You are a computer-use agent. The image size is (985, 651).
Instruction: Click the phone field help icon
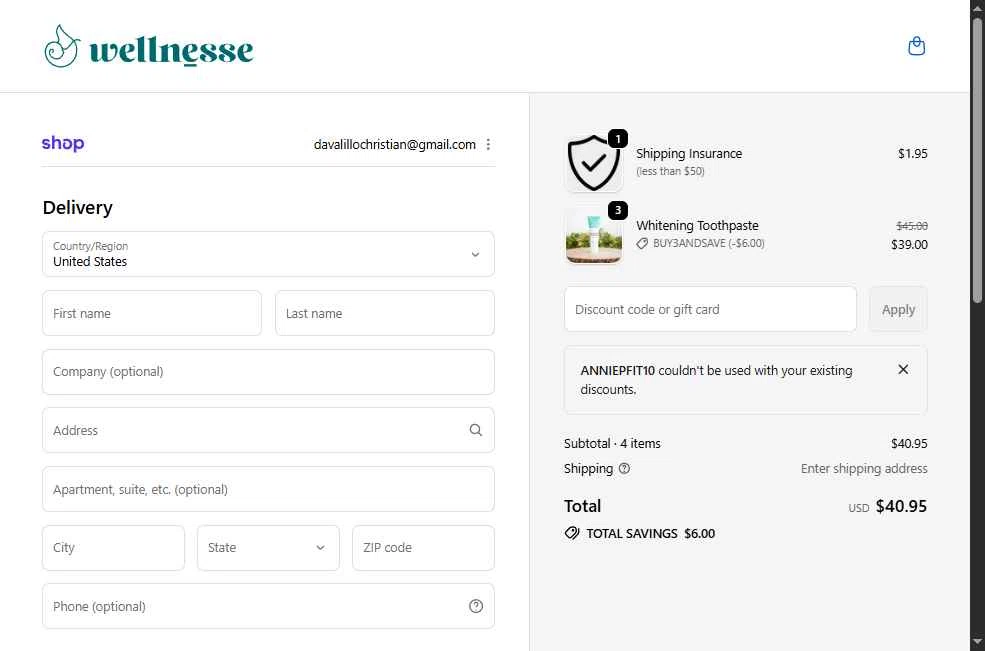pyautogui.click(x=476, y=606)
